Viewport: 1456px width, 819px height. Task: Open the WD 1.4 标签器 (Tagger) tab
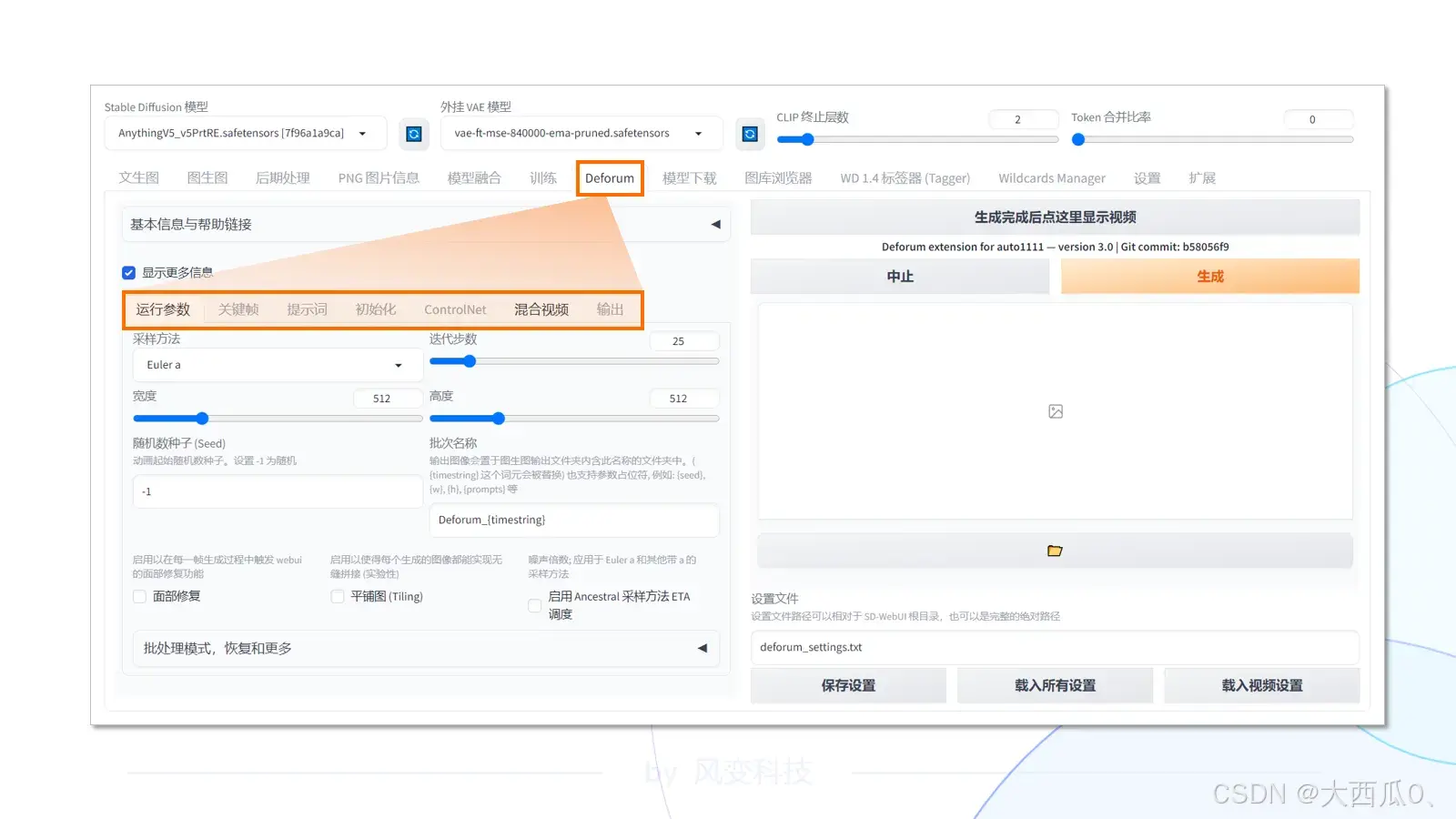coord(905,178)
